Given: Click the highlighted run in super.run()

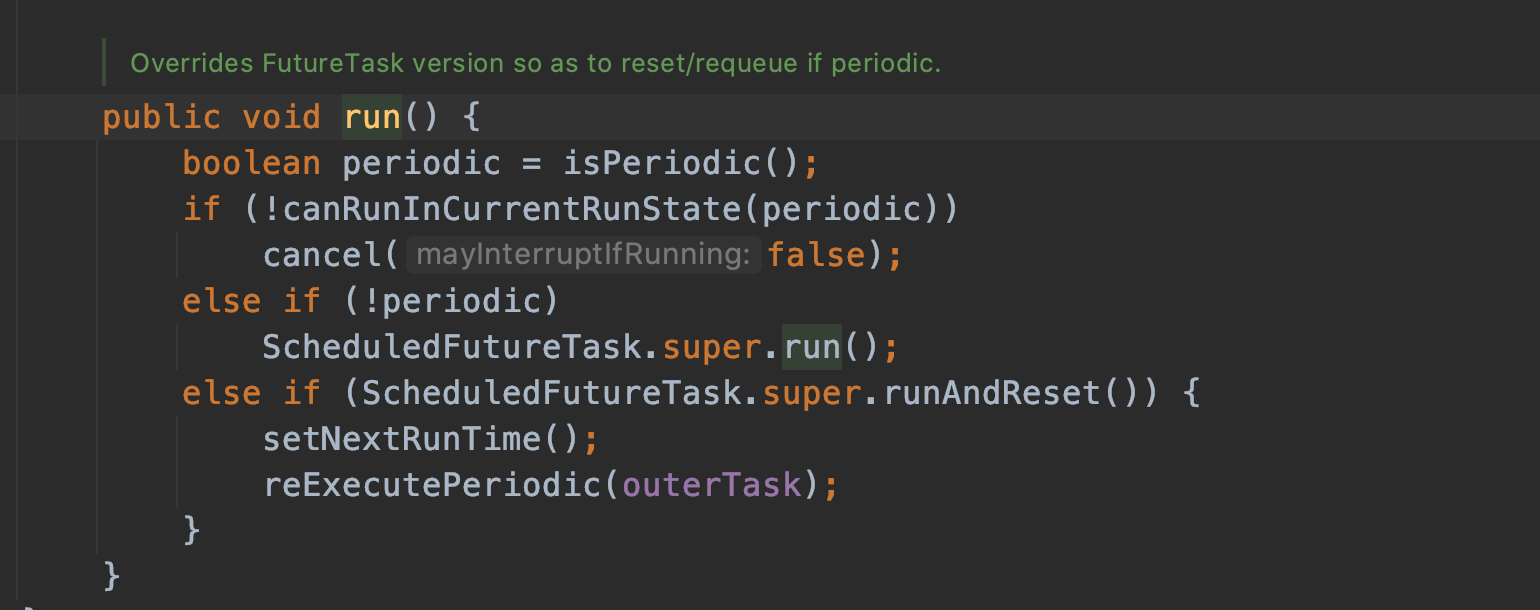Looking at the screenshot, I should (x=811, y=347).
